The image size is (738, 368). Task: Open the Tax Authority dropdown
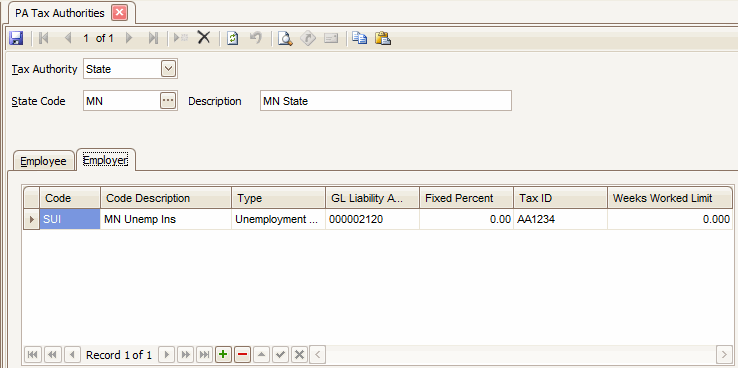[x=168, y=69]
